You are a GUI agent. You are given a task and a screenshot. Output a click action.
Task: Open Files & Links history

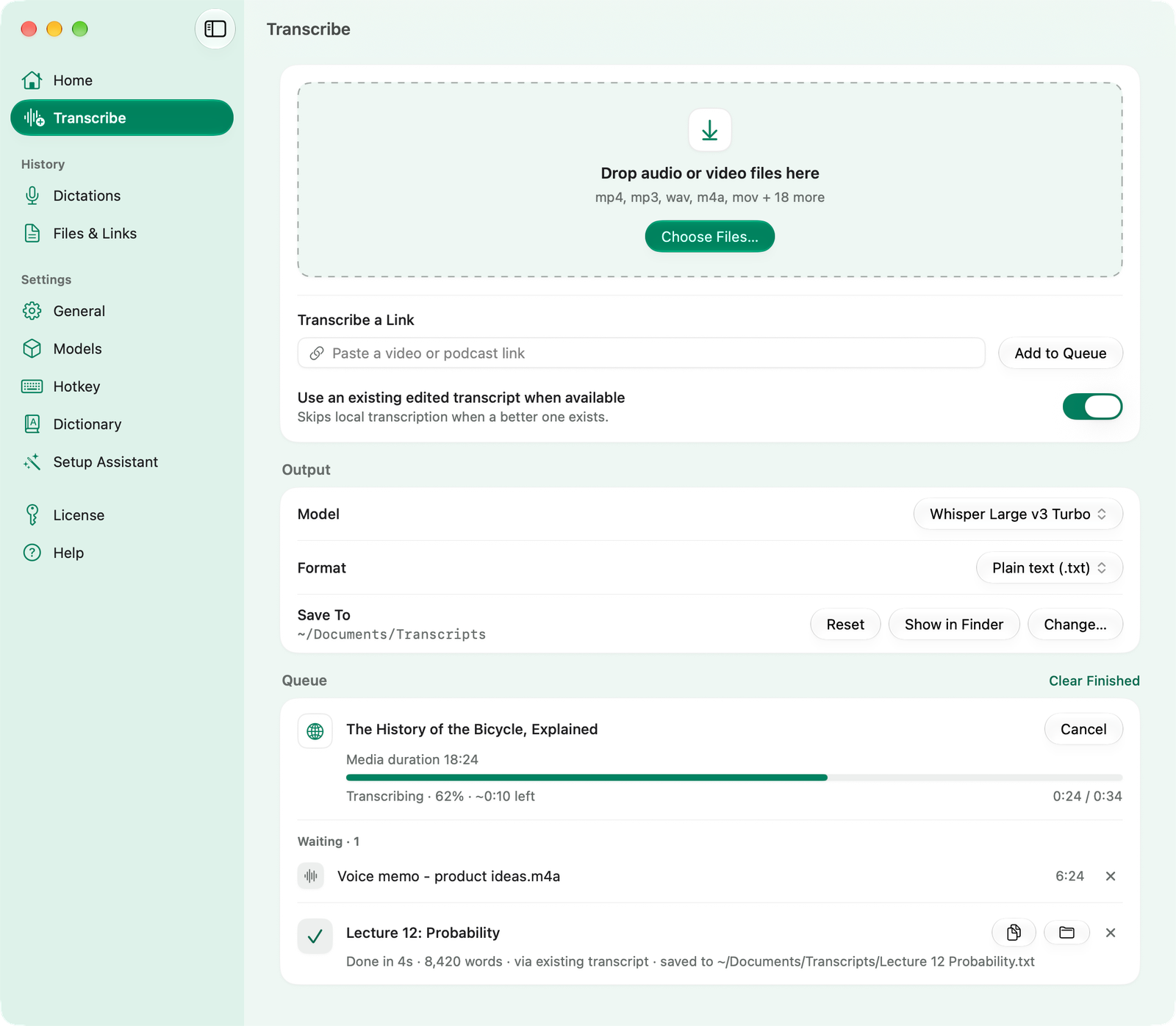122,233
